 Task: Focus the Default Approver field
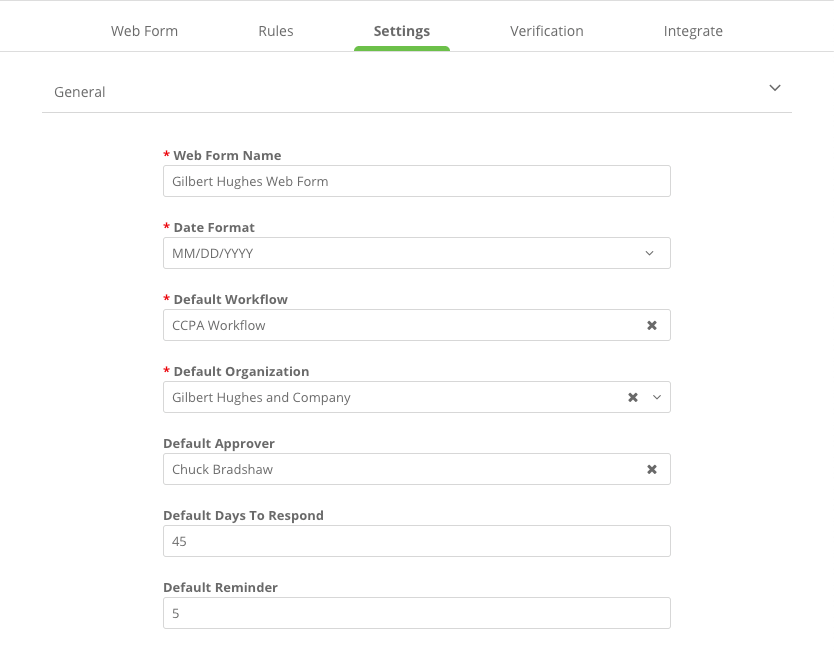coord(400,469)
